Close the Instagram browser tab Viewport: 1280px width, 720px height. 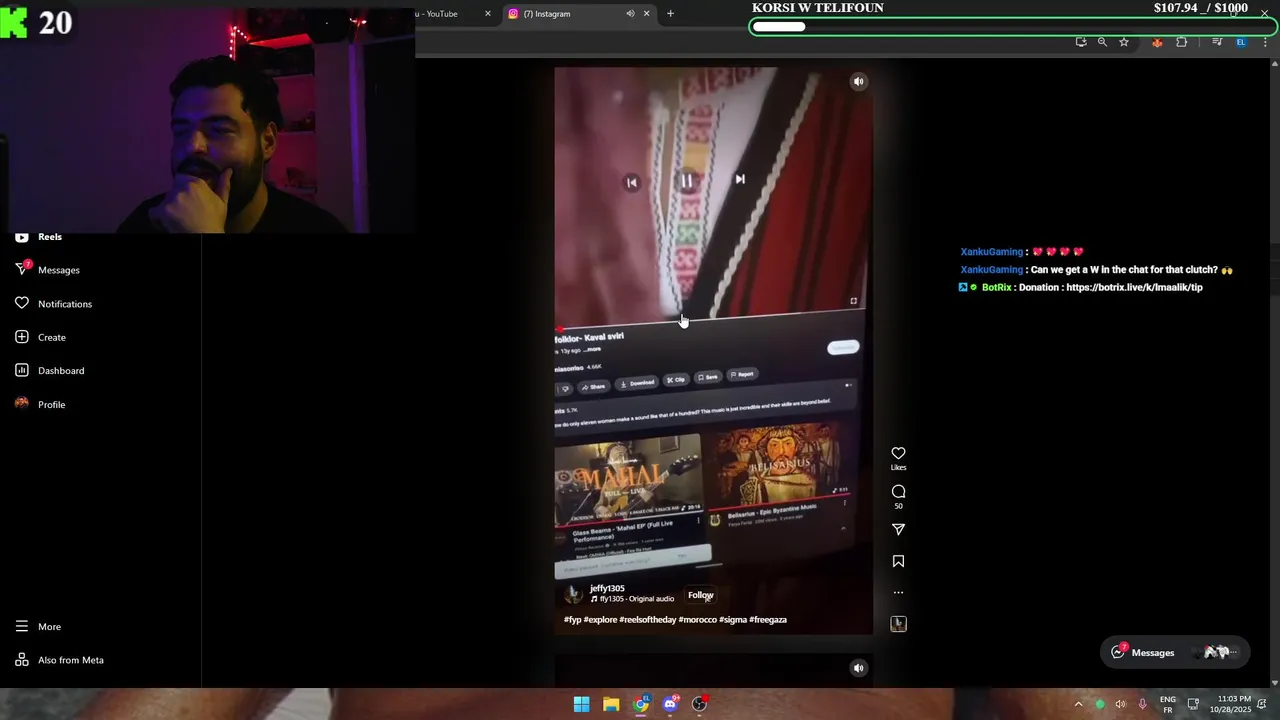(646, 14)
